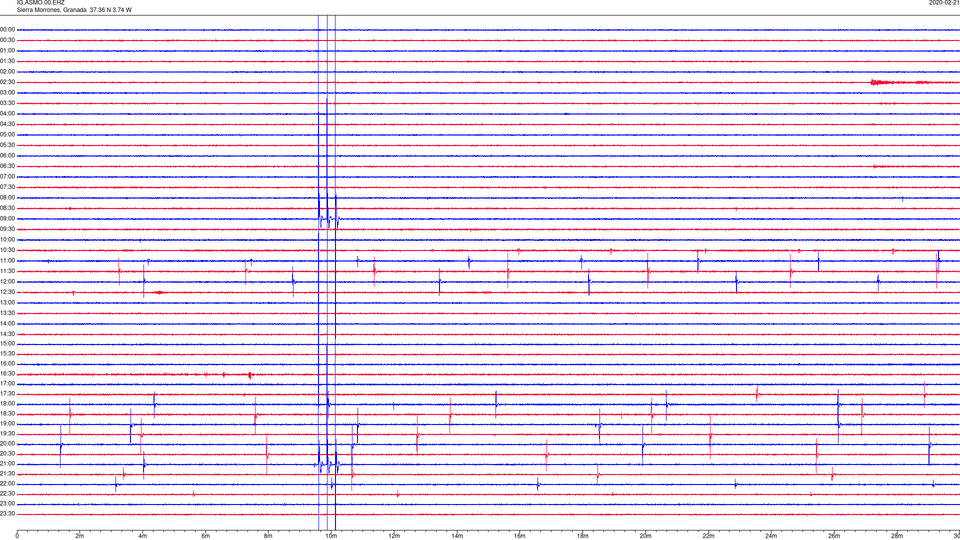The width and height of the screenshot is (960, 540).
Task: Choose the 03:30 time label
Action: click(x=8, y=103)
